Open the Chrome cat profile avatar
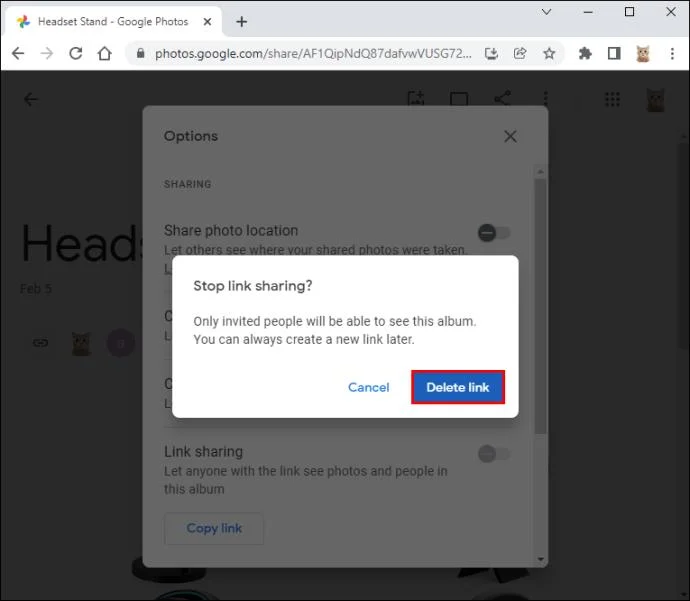Screen dimensions: 690x601 (643, 54)
